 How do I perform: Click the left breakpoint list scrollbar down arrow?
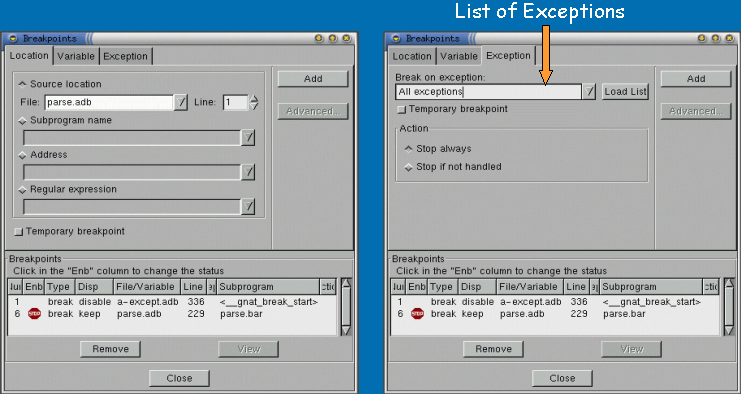click(346, 330)
